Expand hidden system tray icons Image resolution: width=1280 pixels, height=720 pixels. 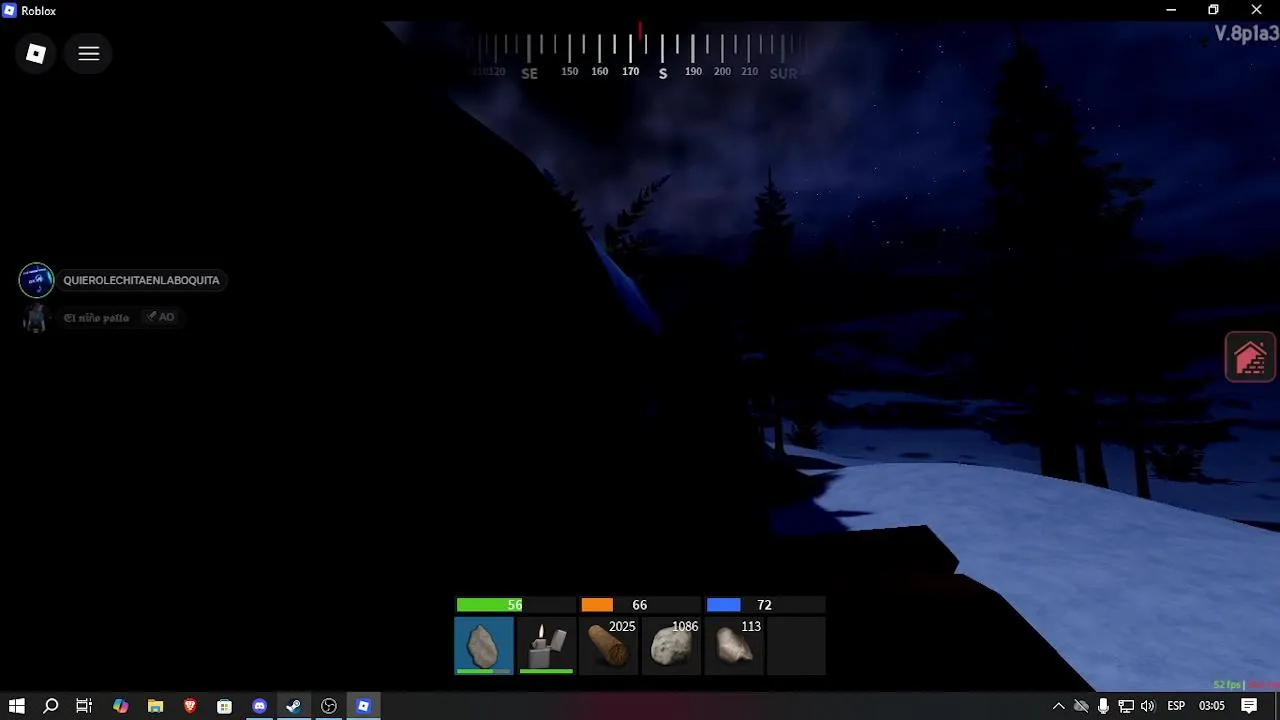click(1059, 706)
